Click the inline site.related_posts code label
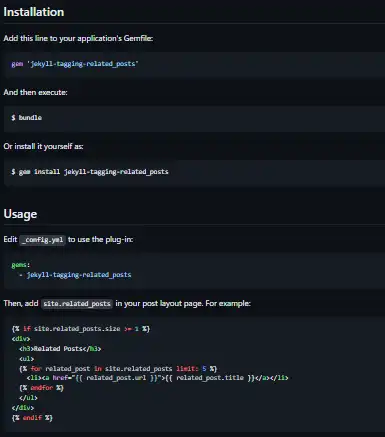Screen dimensions: 385x437 [x=77, y=304]
